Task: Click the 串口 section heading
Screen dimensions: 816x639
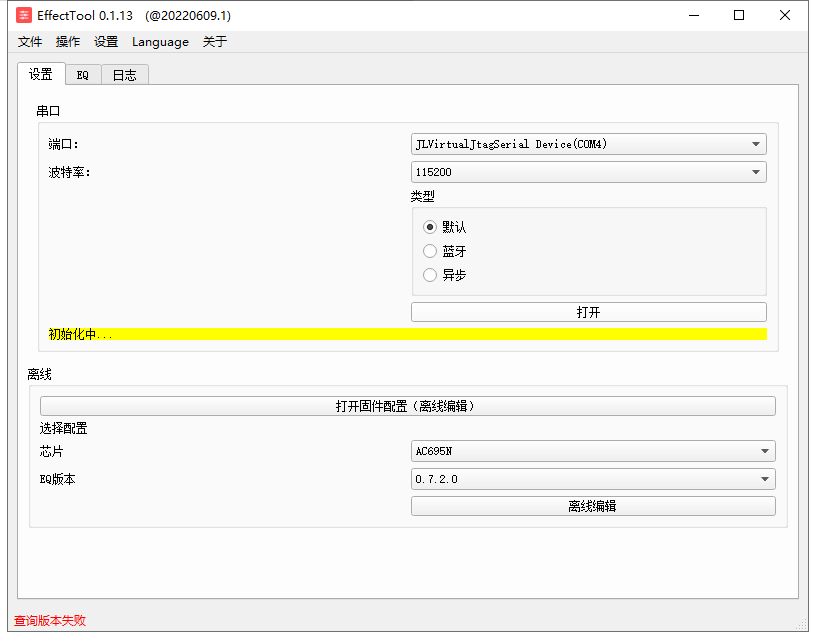Action: click(48, 111)
